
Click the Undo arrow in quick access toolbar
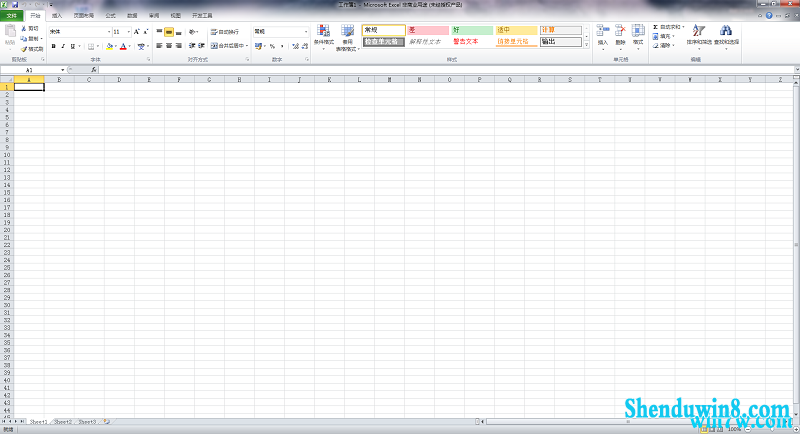pos(24,5)
